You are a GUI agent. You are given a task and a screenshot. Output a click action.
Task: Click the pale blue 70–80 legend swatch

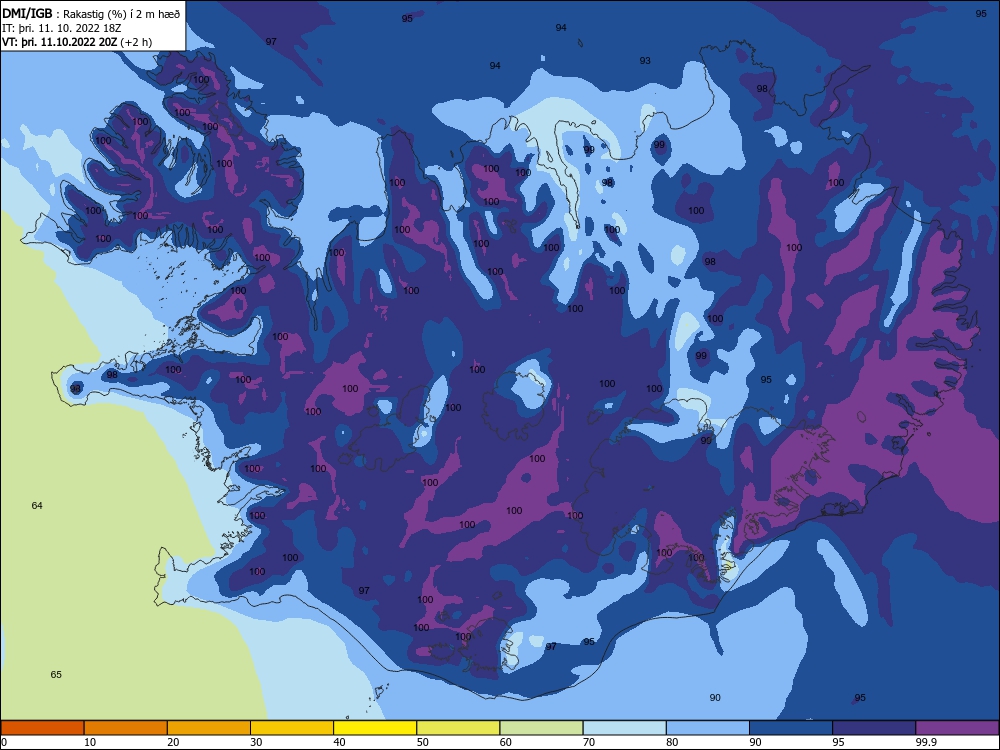pos(624,728)
